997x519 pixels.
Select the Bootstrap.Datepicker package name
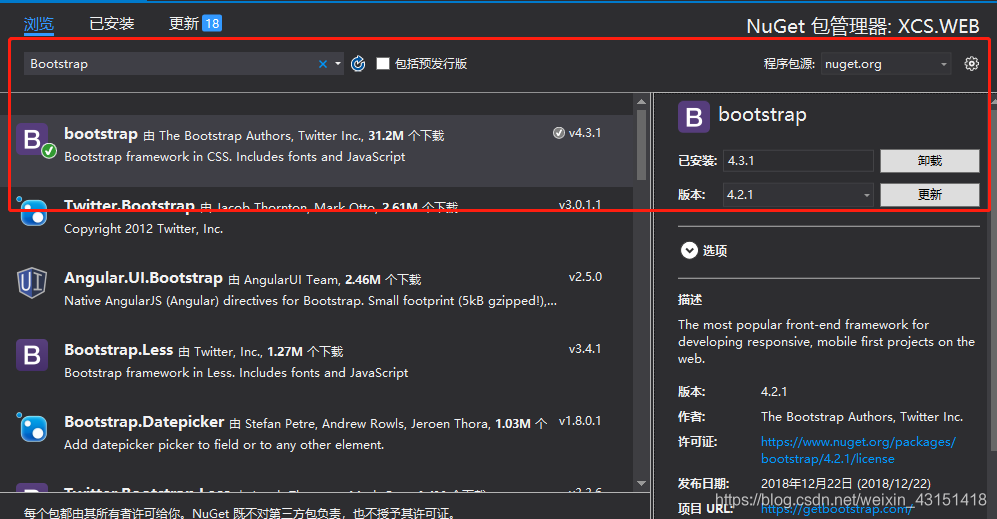click(x=144, y=422)
